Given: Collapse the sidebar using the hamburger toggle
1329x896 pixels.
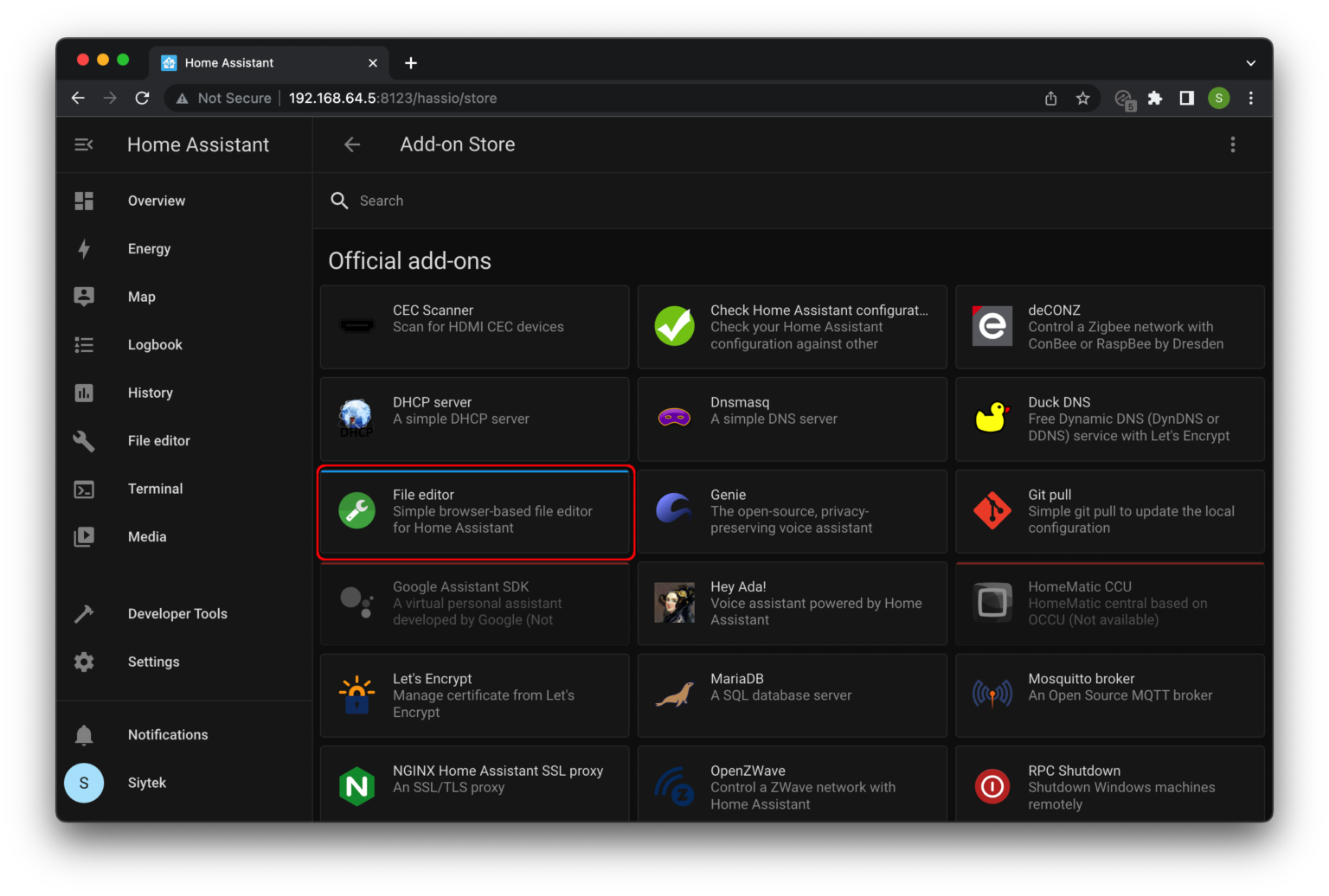Looking at the screenshot, I should tap(83, 144).
